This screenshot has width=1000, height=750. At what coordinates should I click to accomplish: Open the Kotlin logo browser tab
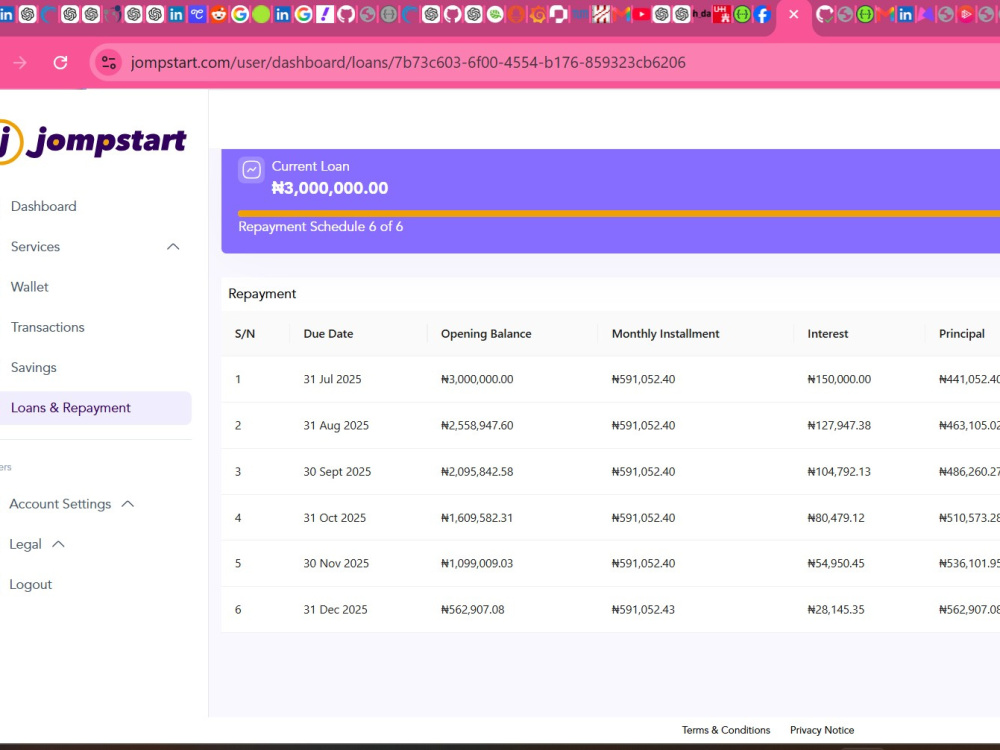pyautogui.click(x=925, y=14)
